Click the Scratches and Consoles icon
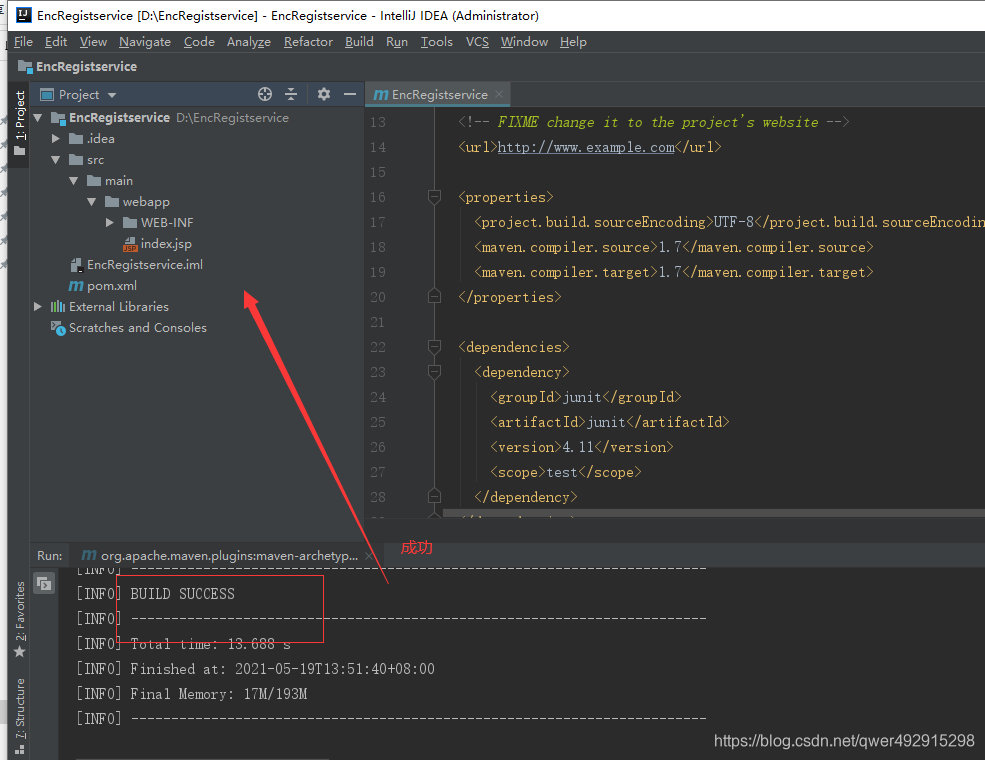 58,328
